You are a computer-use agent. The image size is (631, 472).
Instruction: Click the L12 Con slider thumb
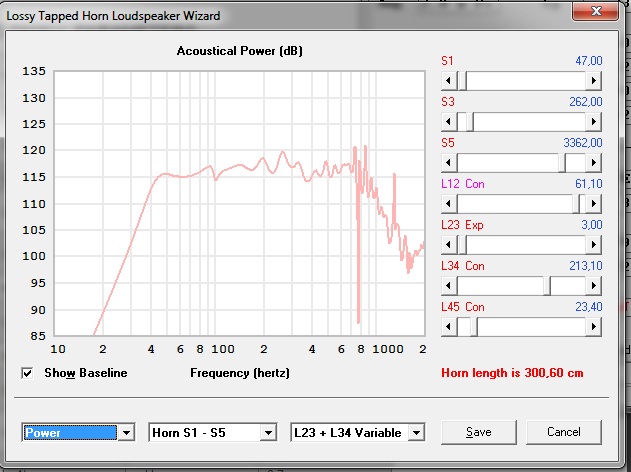[x=576, y=204]
